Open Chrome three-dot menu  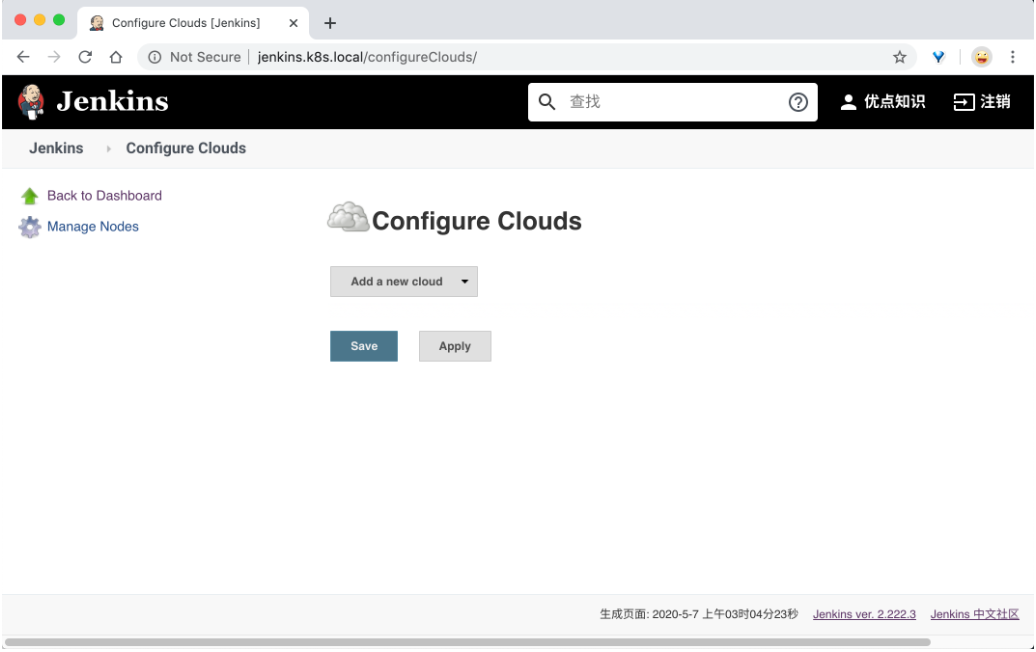[1012, 57]
